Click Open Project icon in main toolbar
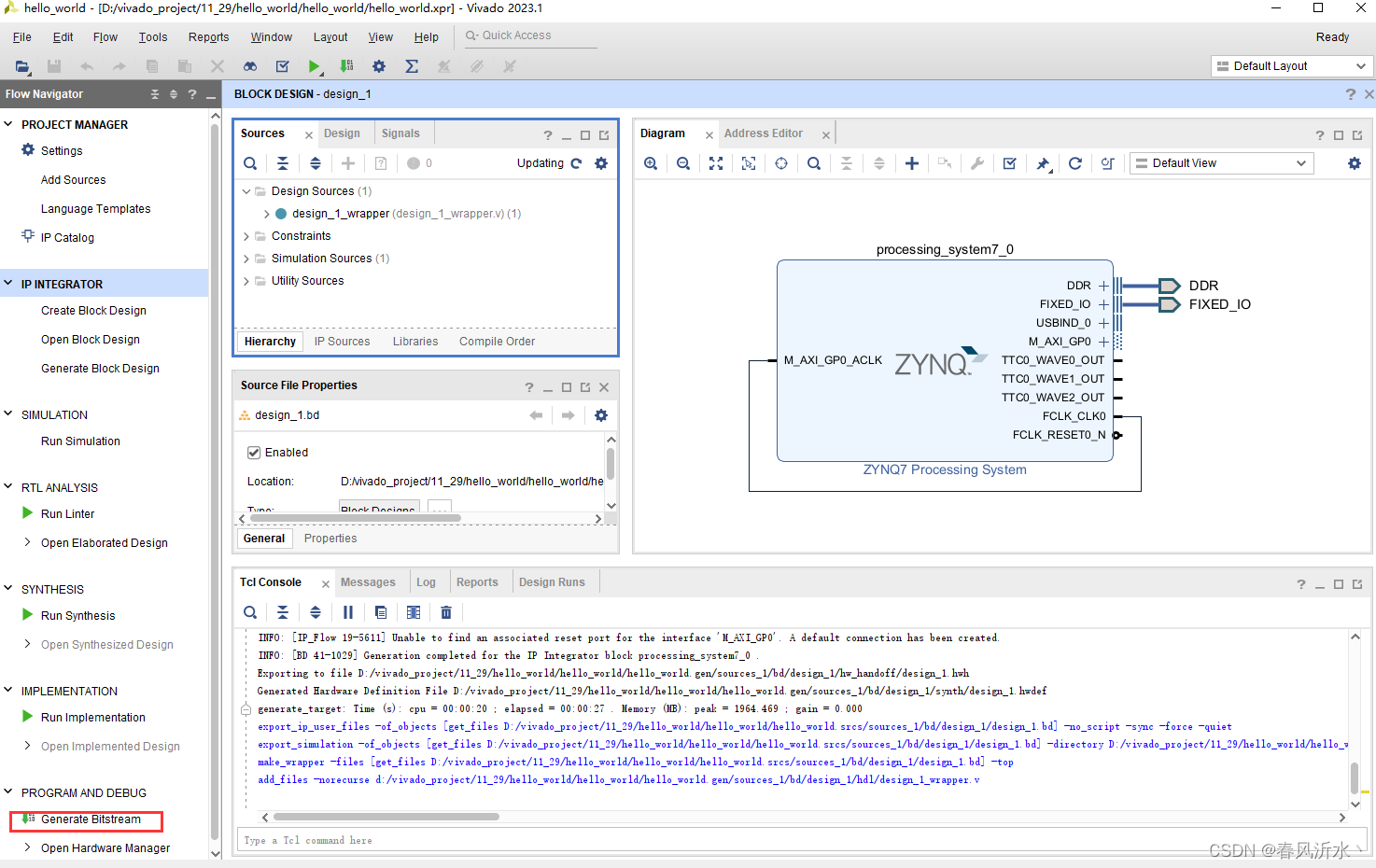 click(22, 66)
